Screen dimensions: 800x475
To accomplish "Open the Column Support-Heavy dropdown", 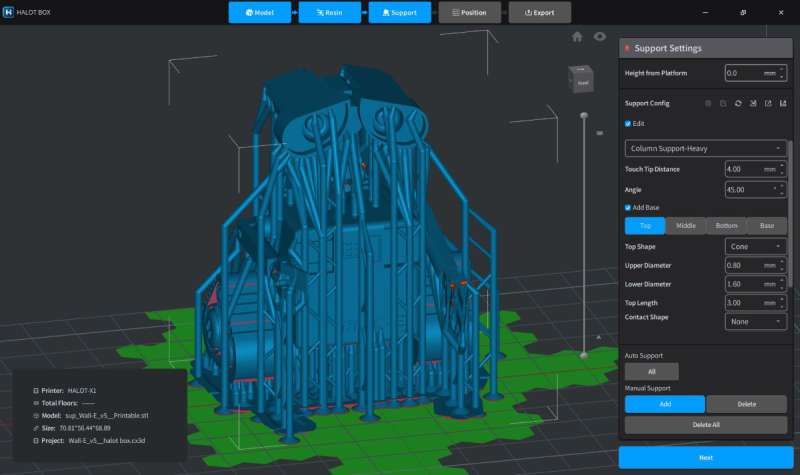I will point(706,148).
